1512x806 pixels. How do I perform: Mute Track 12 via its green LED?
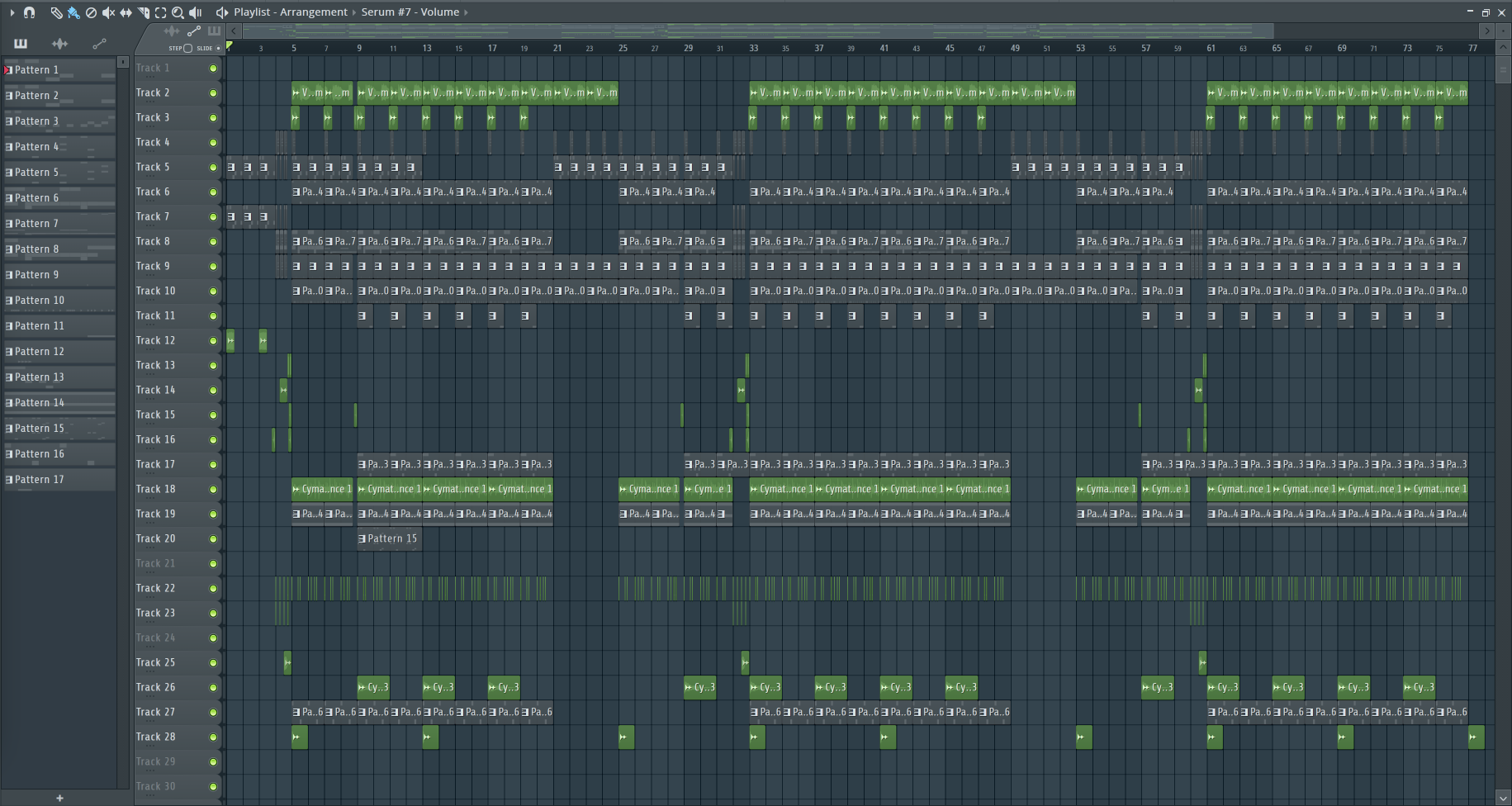tap(213, 341)
